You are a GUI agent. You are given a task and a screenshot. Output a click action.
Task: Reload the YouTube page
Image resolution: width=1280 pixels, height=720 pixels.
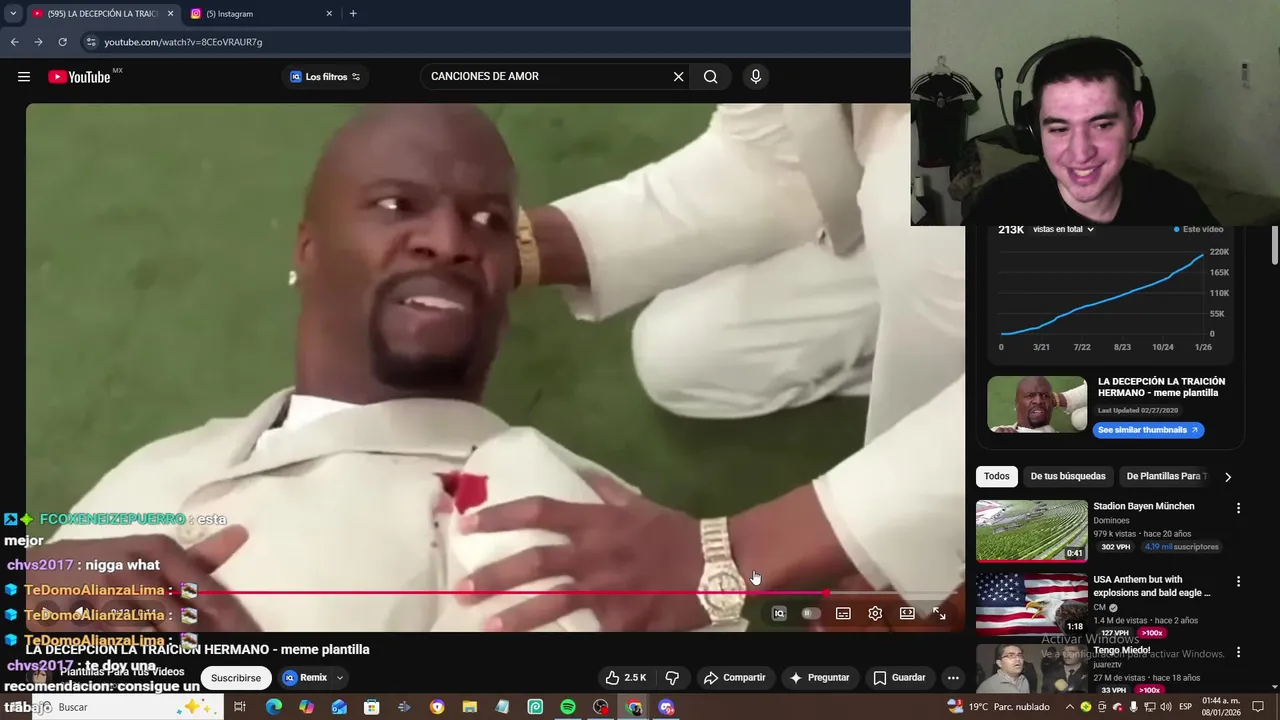[62, 42]
